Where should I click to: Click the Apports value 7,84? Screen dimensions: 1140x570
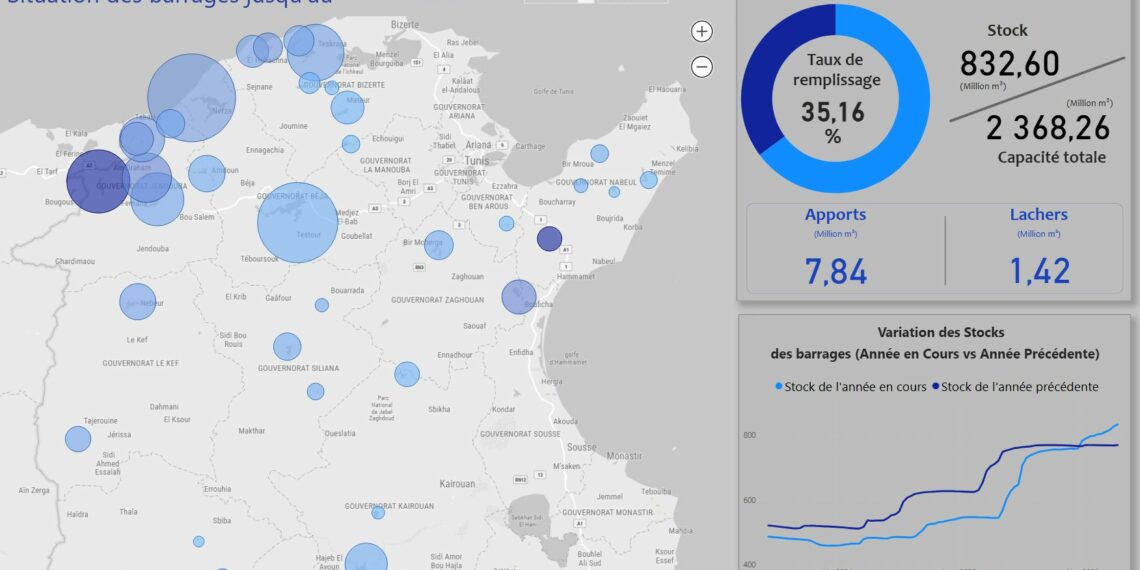tap(836, 271)
